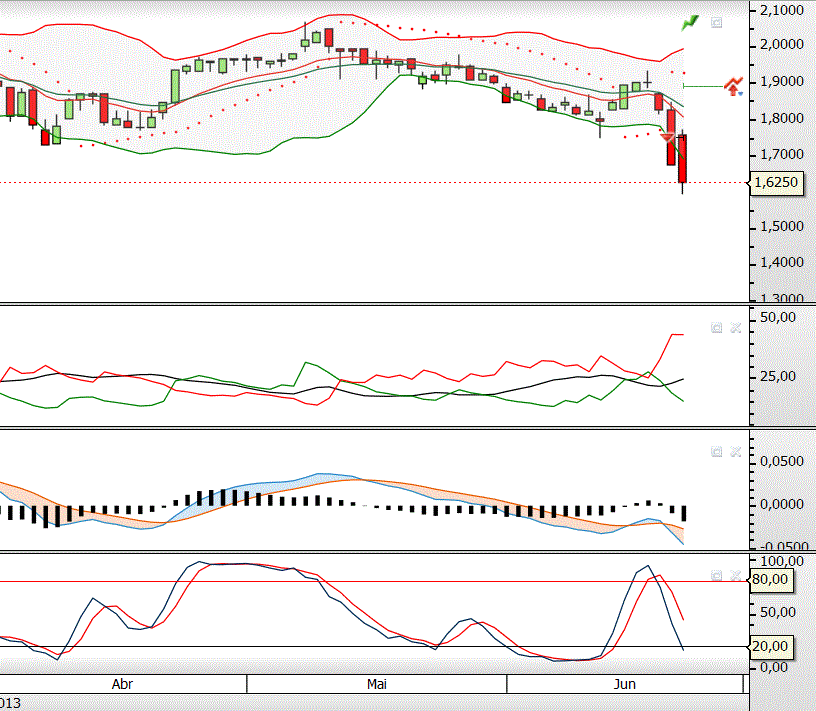Click the current price label 1,6250
This screenshot has width=816, height=711.
coord(775,183)
